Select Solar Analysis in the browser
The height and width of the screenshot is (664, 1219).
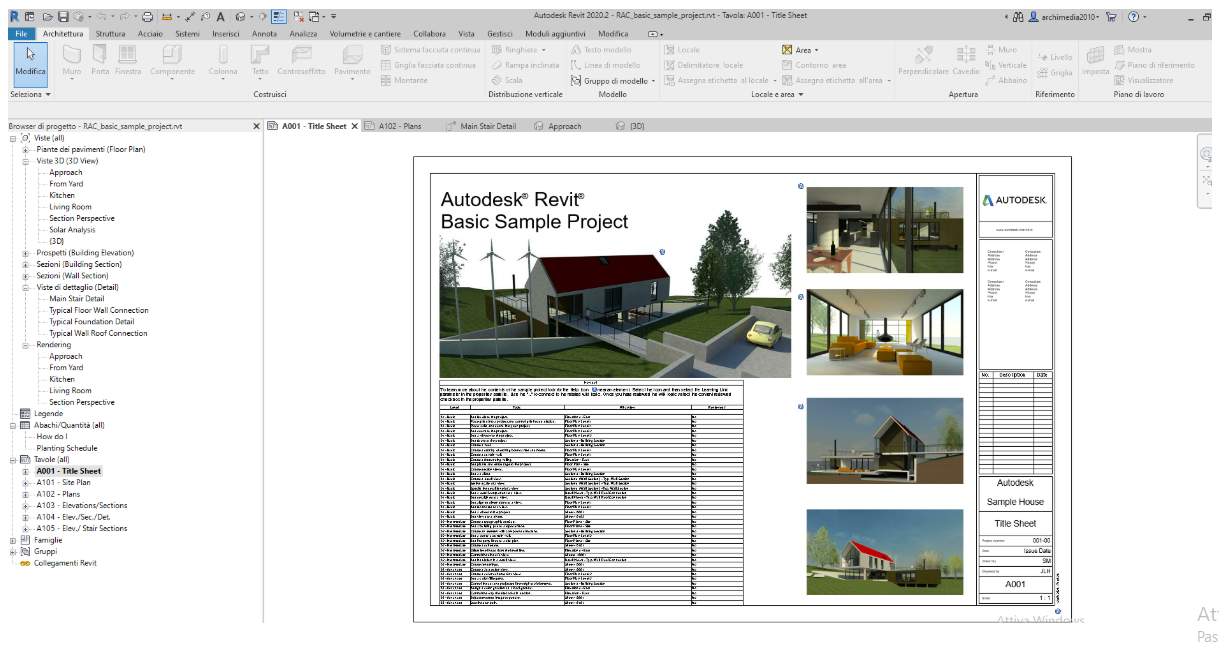(x=73, y=230)
